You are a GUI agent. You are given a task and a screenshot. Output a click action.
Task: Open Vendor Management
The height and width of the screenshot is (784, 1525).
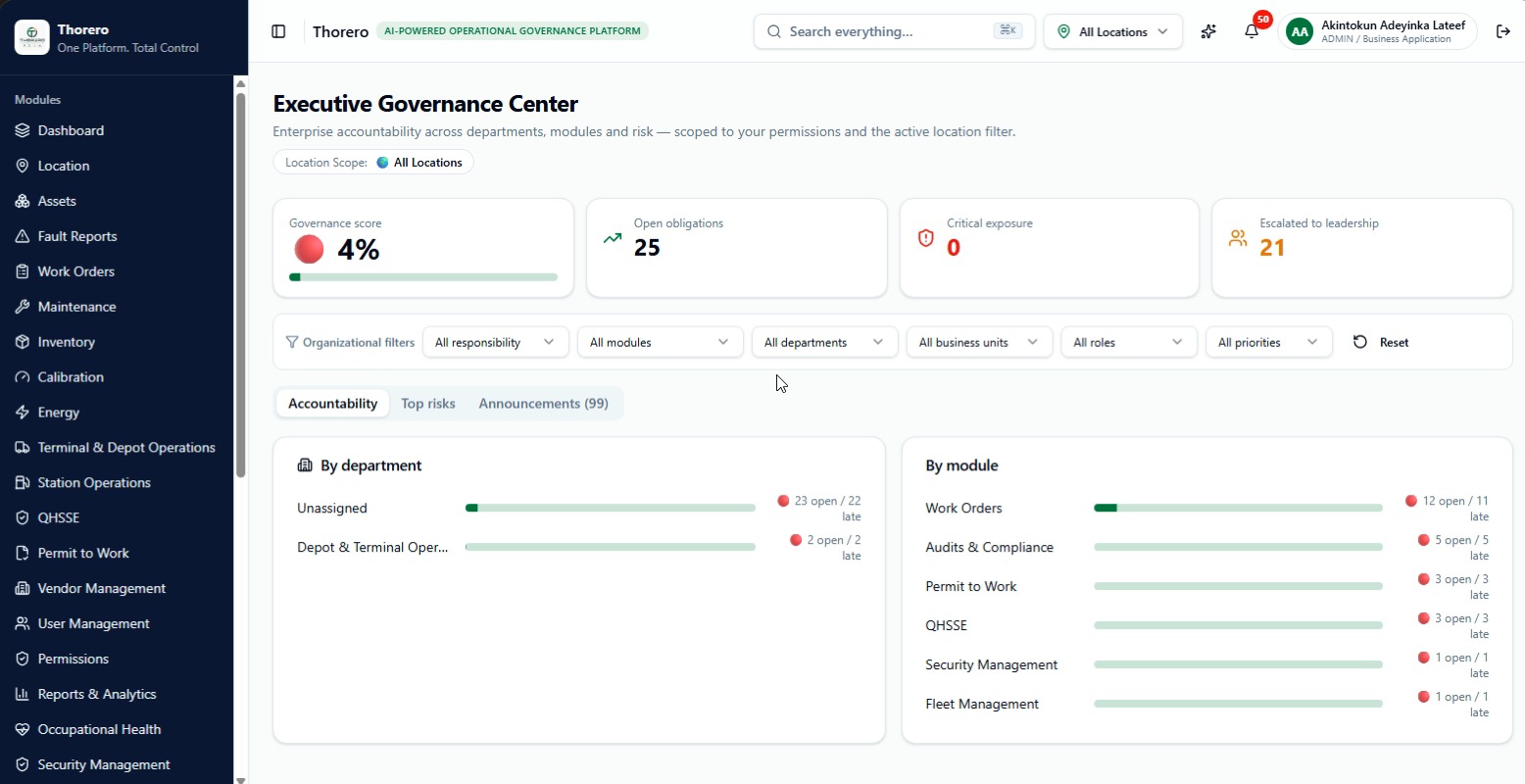click(102, 589)
